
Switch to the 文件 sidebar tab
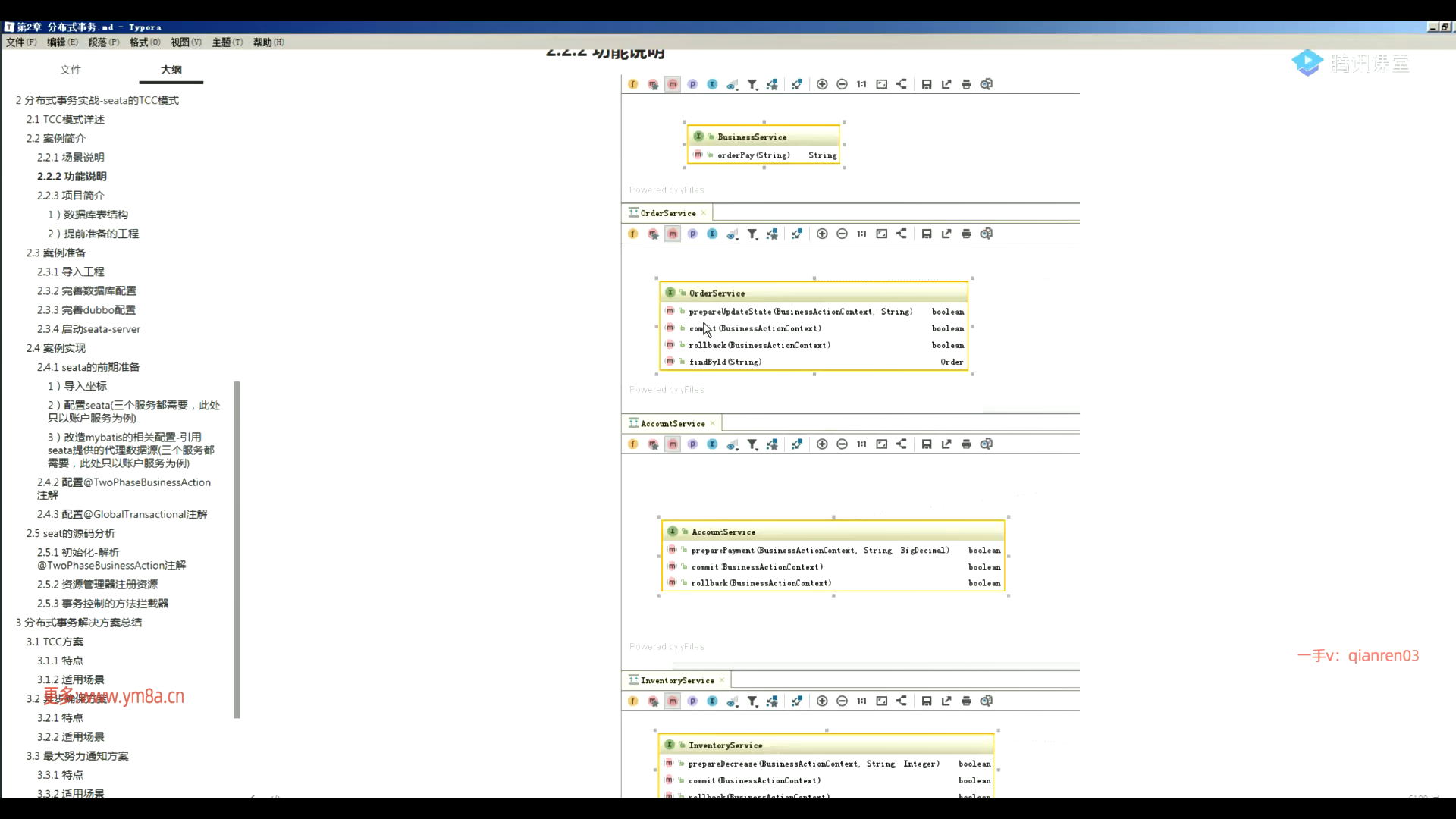tap(71, 70)
